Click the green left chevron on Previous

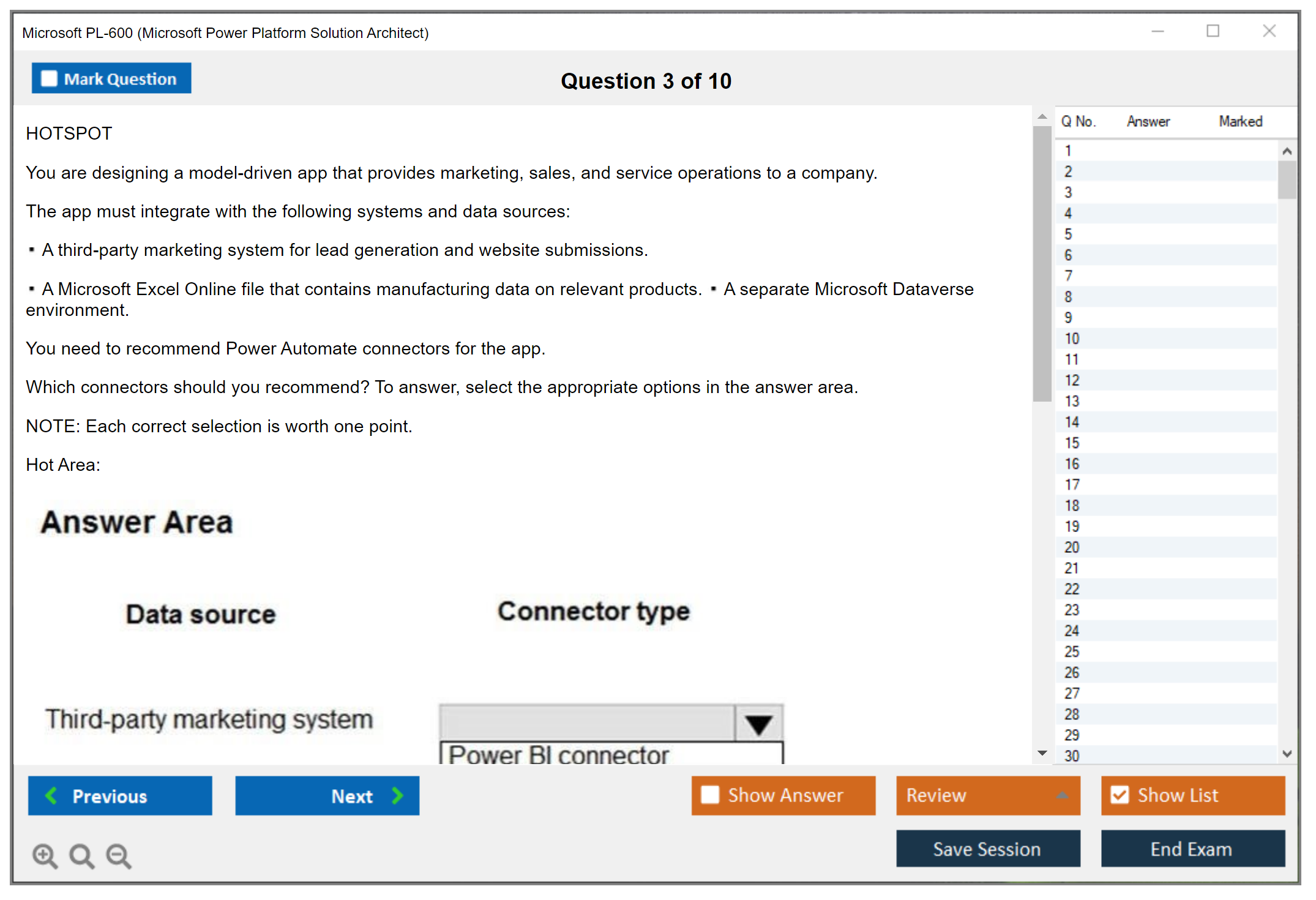(51, 795)
